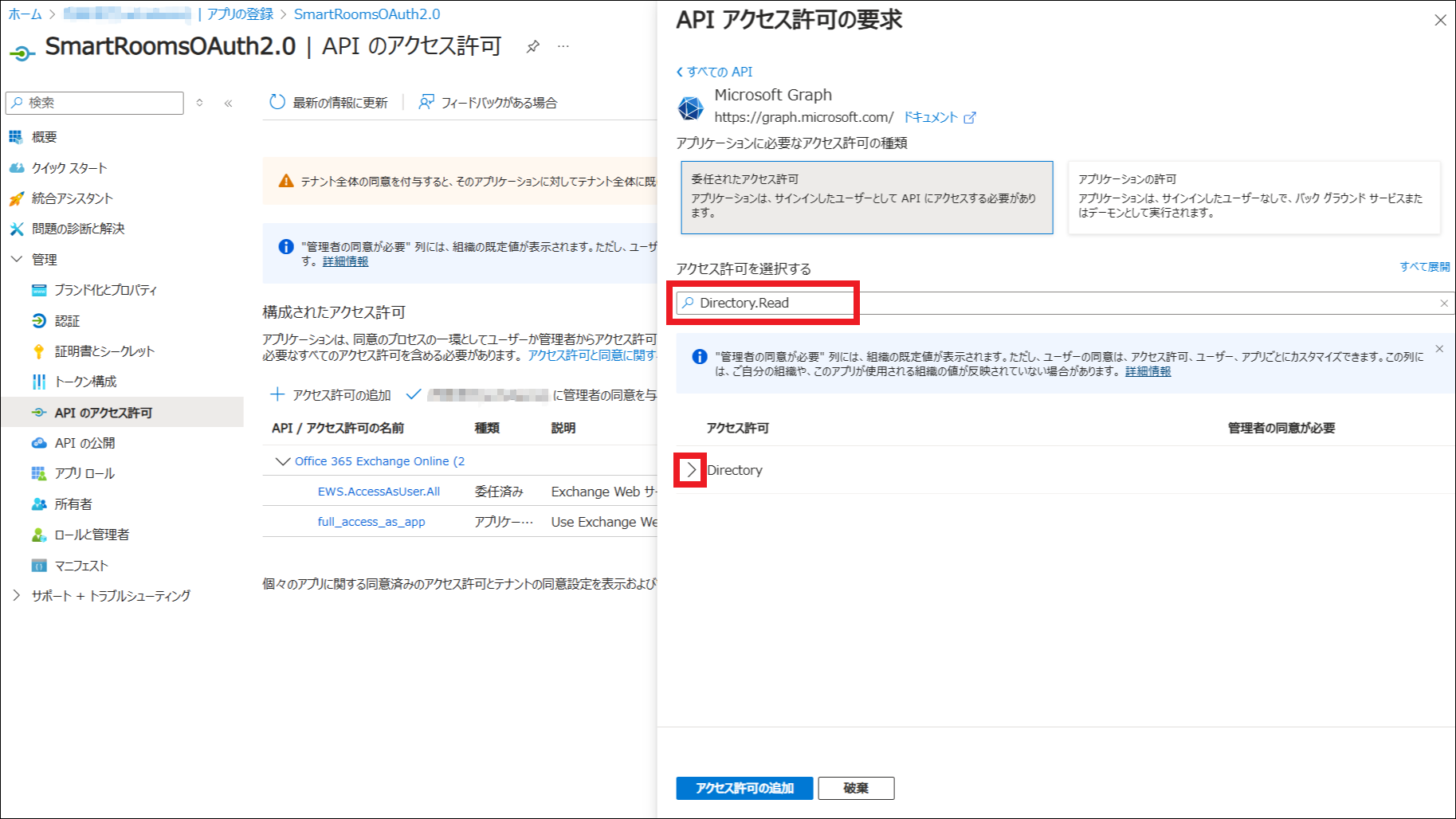This screenshot has height=819, width=1456.
Task: Click the refresh icon for latest information
Action: point(277,102)
